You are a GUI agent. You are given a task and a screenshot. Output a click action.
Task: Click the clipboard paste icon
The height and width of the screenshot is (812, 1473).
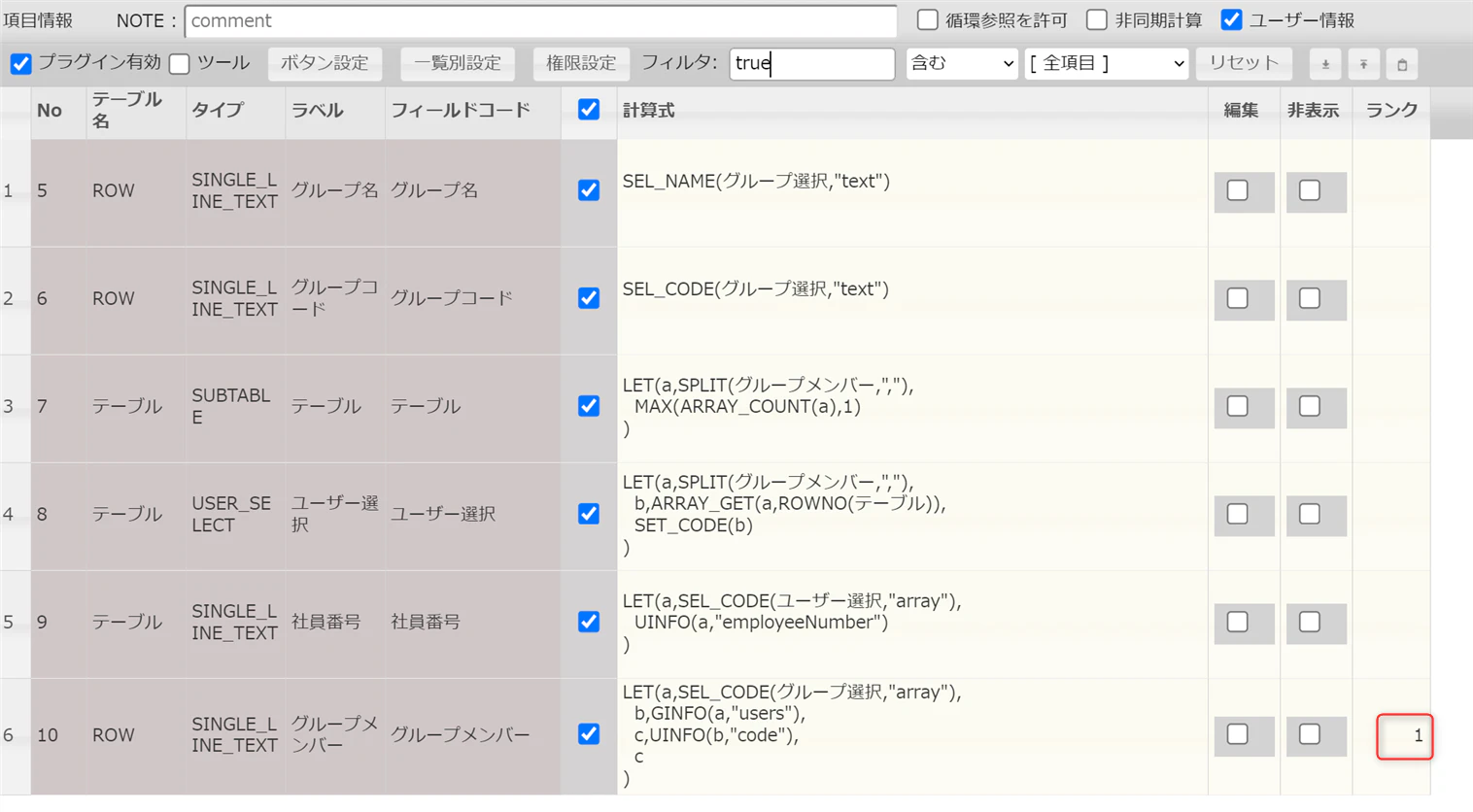pos(1401,64)
